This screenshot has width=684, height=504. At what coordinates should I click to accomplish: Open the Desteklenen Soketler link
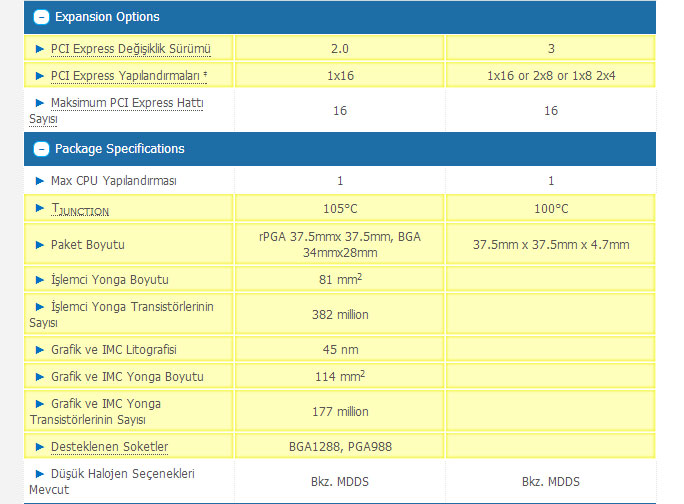109,447
